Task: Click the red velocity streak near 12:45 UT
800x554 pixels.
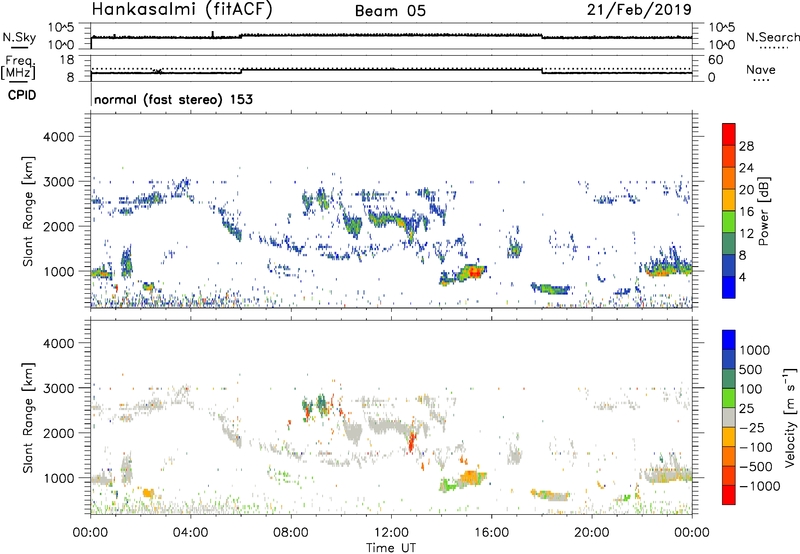Action: [411, 443]
